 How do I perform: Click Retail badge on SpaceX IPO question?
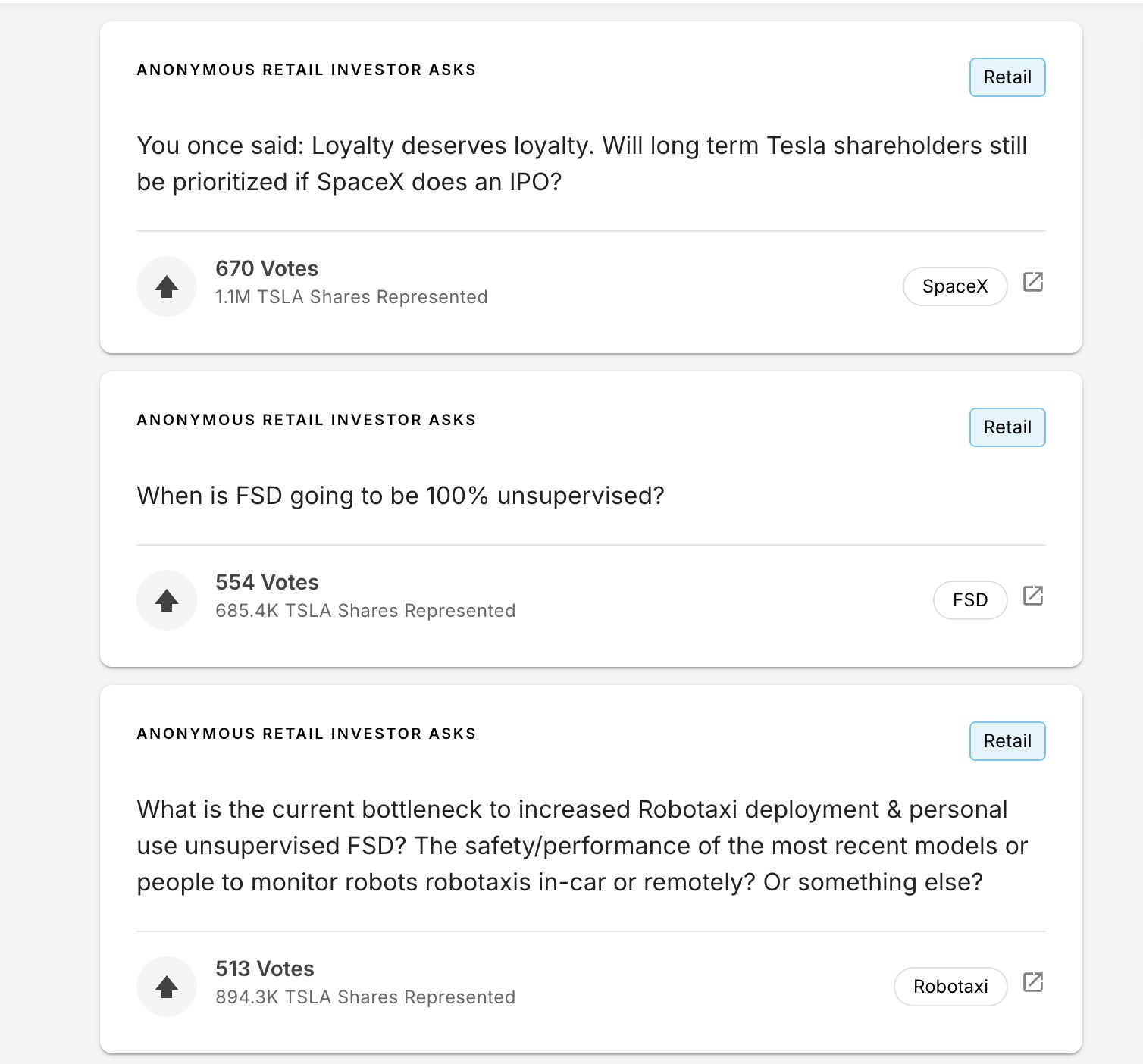(x=1007, y=77)
